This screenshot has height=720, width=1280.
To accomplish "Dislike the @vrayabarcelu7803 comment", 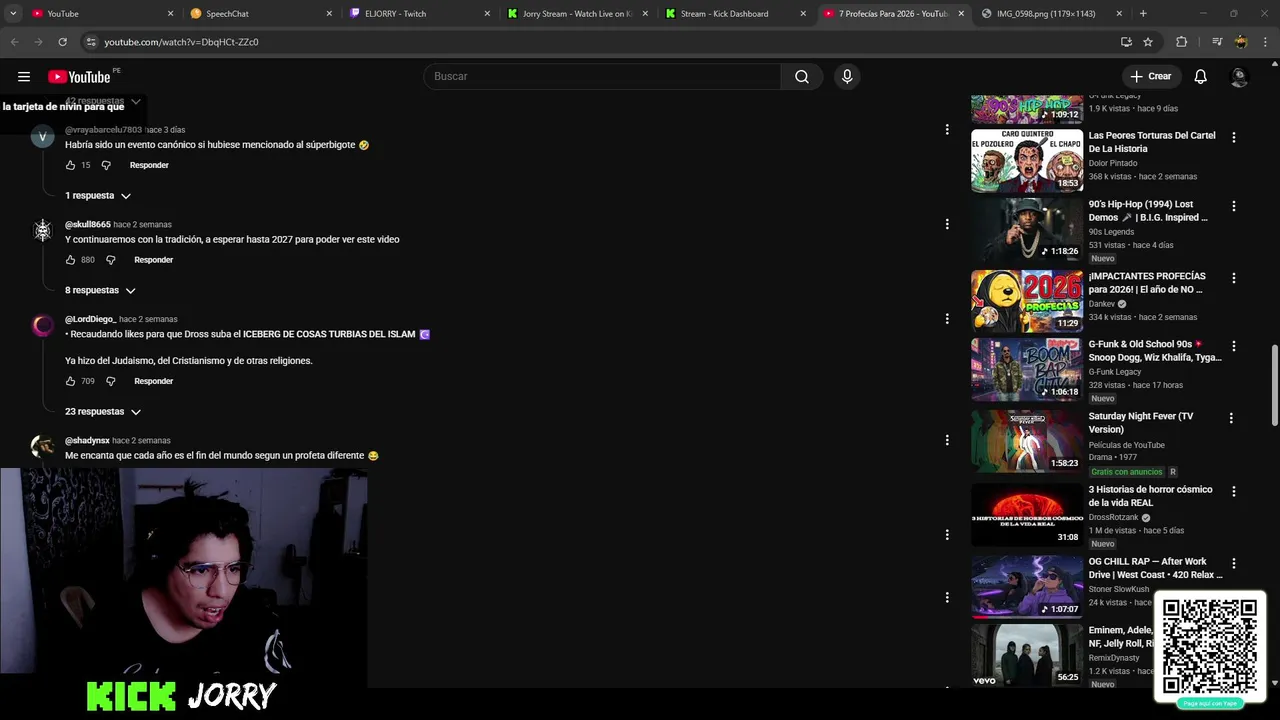I will point(106,165).
